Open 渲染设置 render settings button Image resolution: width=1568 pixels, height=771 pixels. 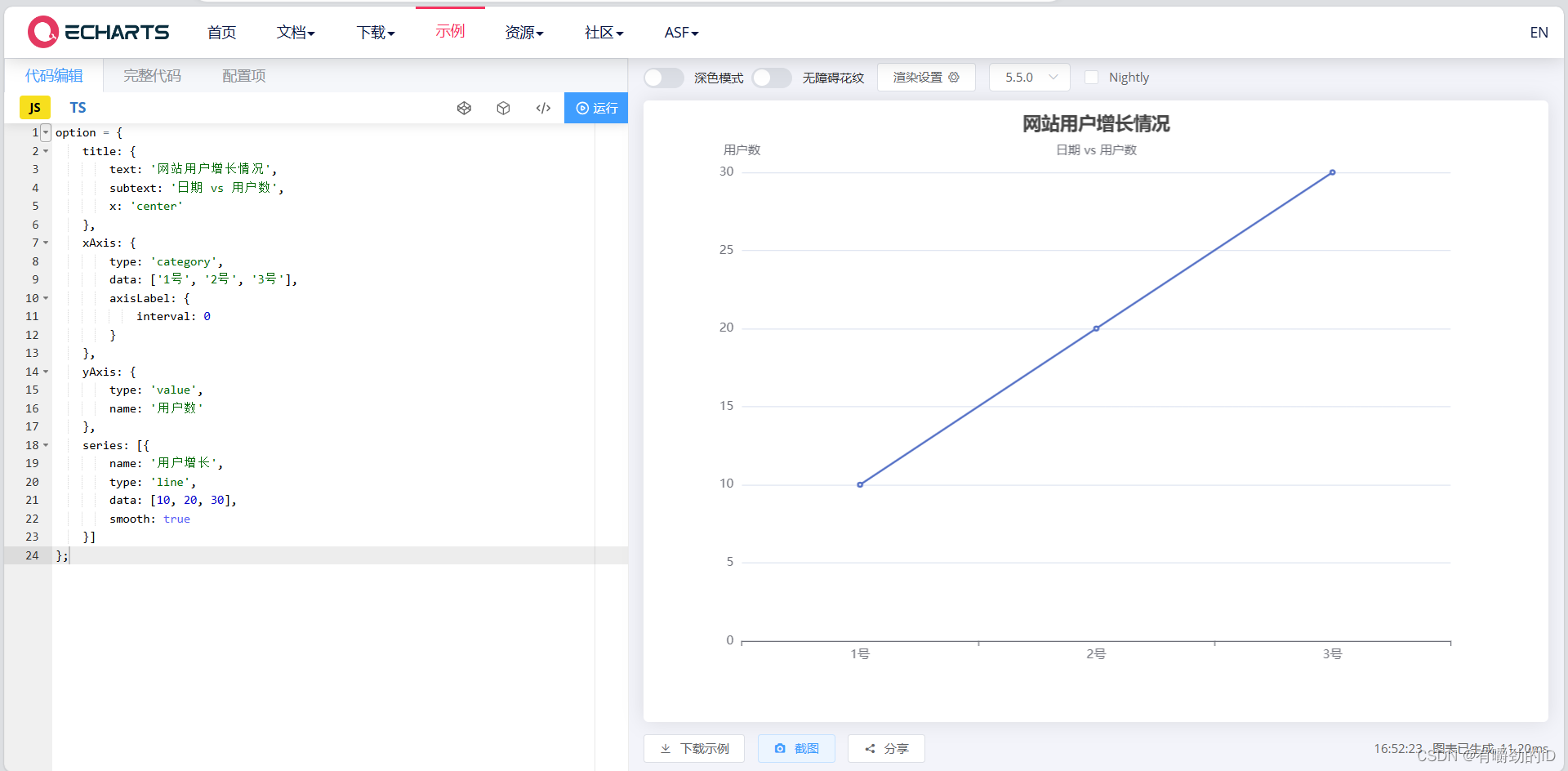tap(926, 78)
